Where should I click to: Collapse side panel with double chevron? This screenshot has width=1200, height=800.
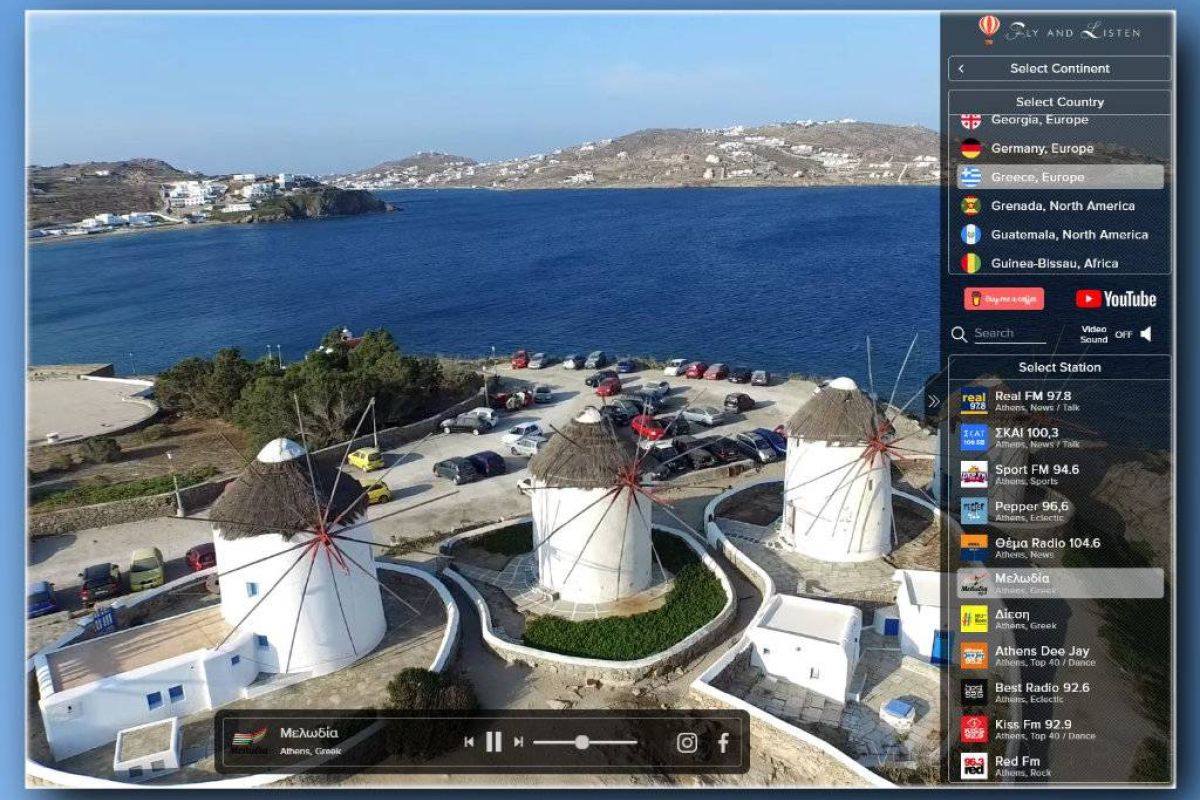click(934, 401)
